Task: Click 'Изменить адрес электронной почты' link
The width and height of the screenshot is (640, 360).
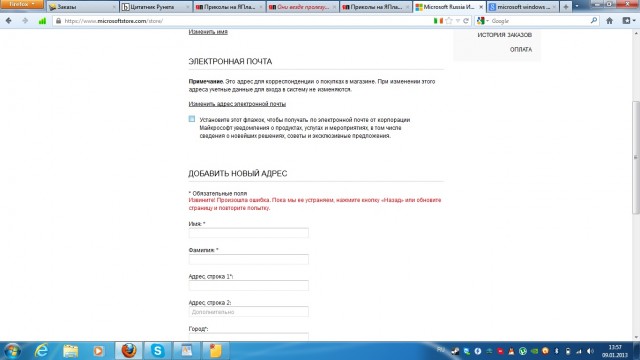Action: tap(237, 104)
